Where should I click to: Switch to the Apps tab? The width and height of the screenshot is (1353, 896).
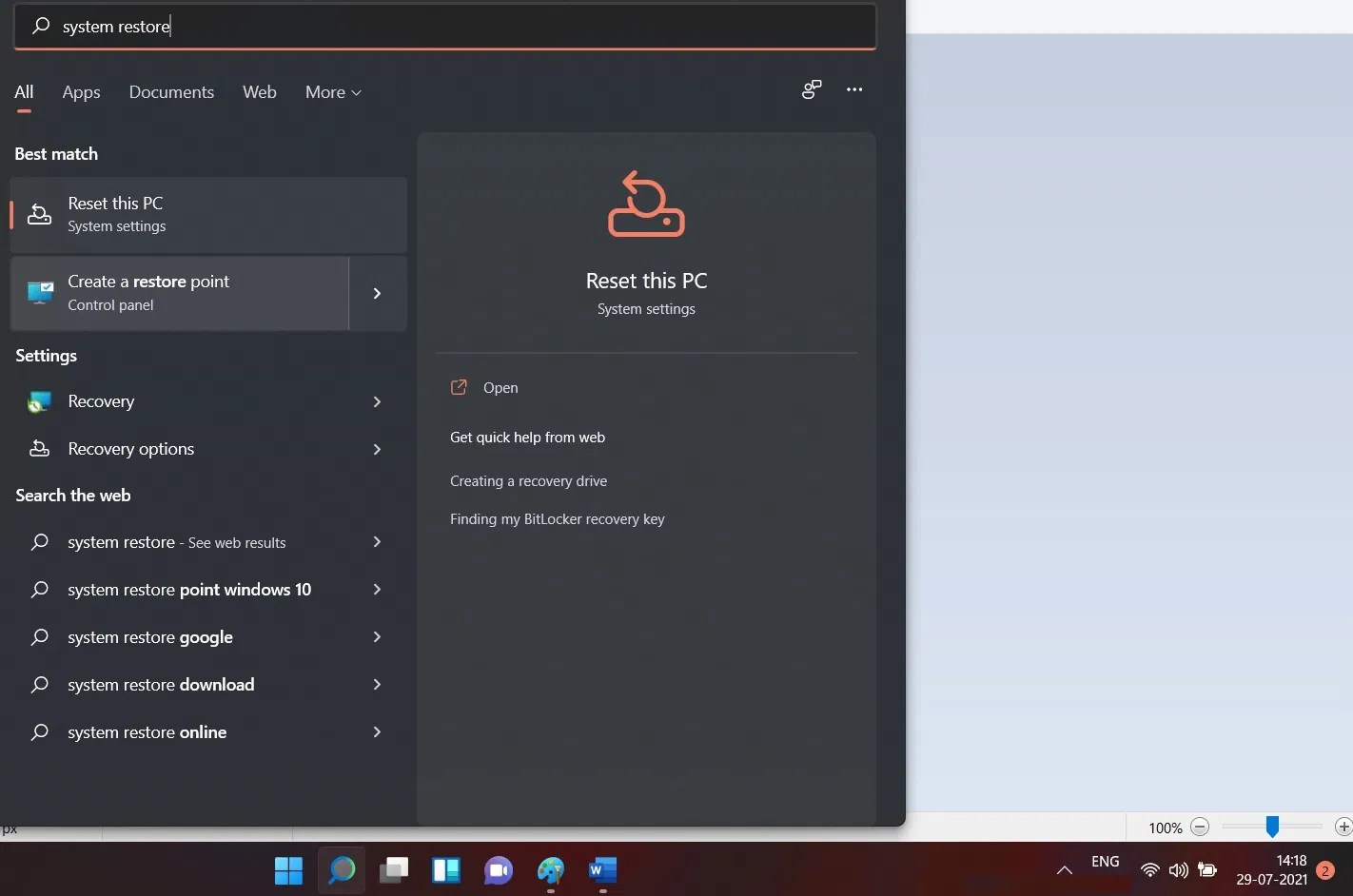pyautogui.click(x=81, y=92)
